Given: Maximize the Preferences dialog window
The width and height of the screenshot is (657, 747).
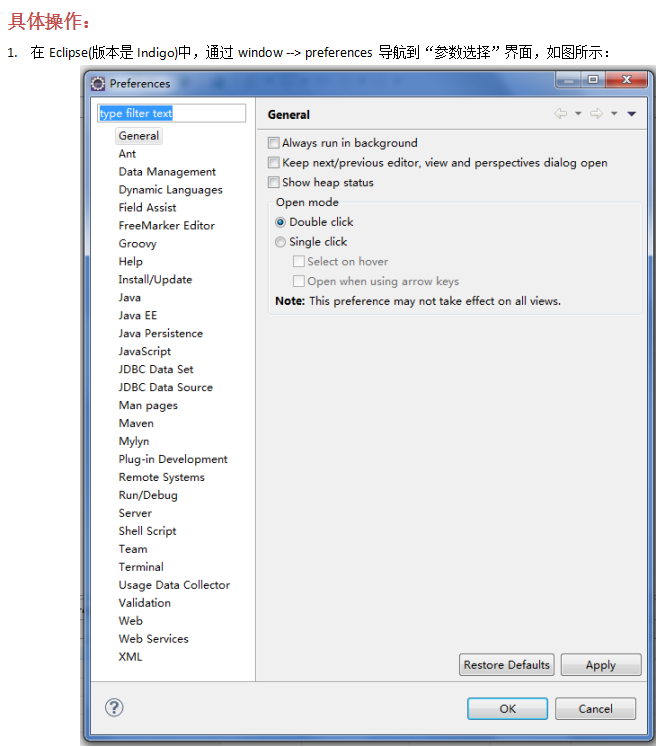Looking at the screenshot, I should [593, 80].
